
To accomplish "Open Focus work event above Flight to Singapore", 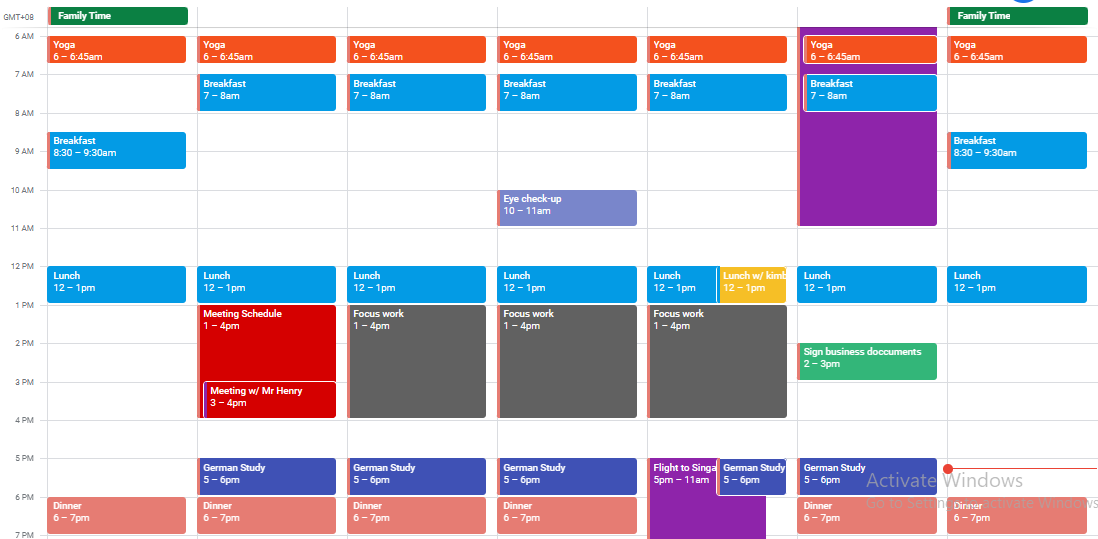I will (717, 360).
